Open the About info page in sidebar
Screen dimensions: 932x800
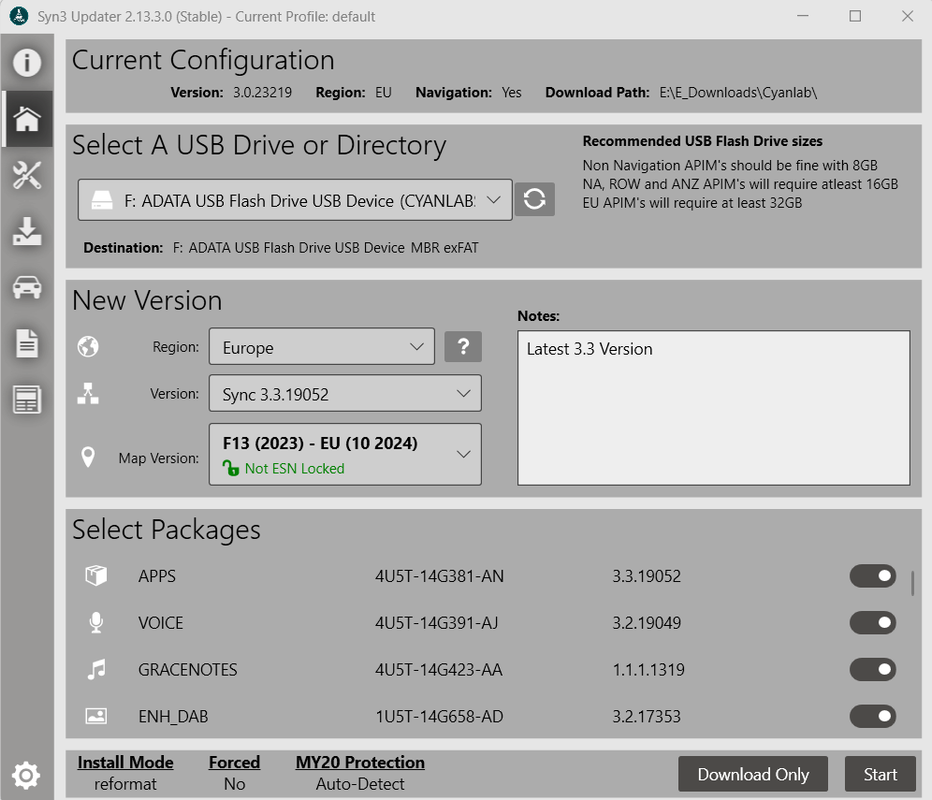pyautogui.click(x=27, y=62)
